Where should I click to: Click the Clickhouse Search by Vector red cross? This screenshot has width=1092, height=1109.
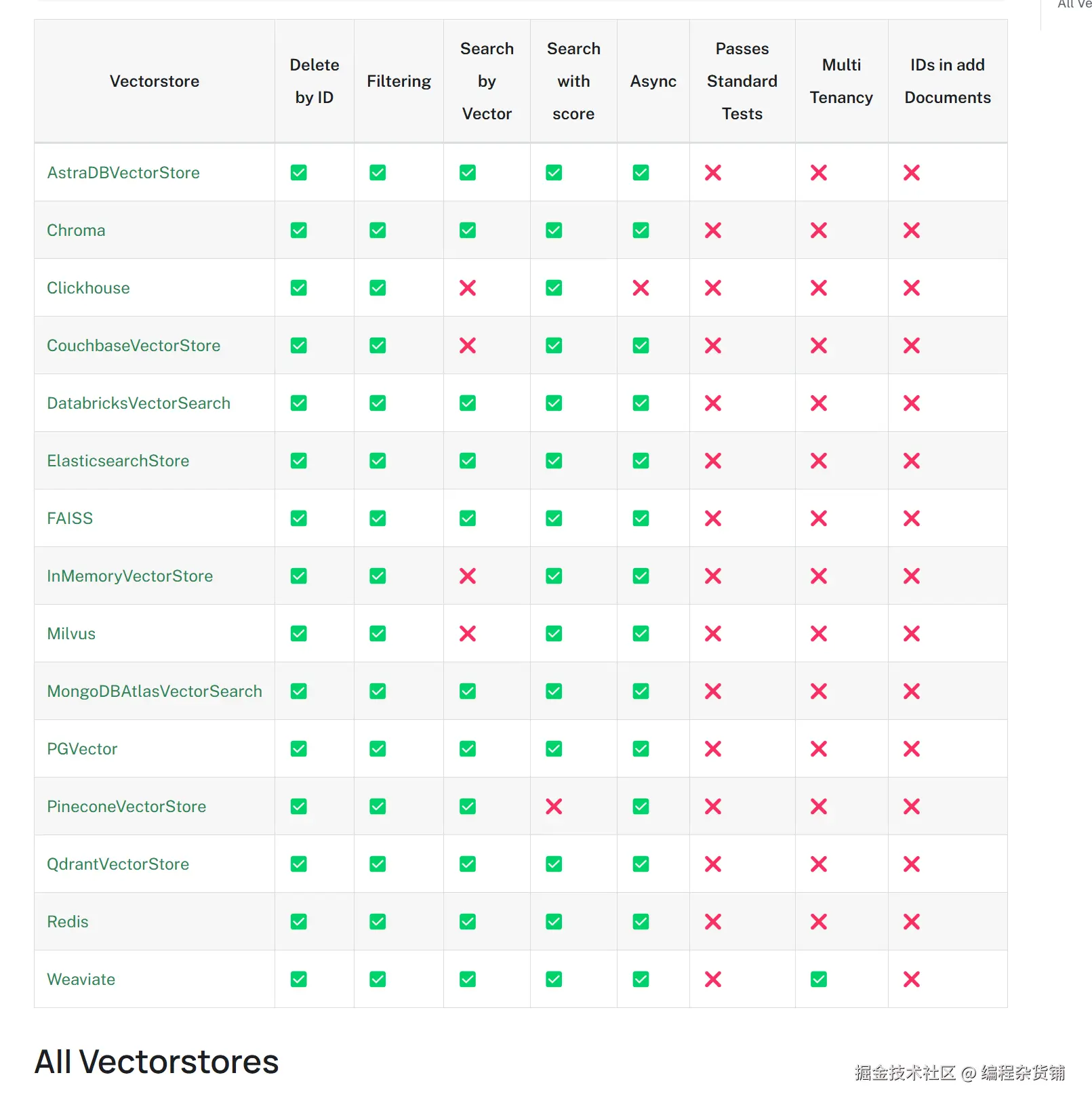tap(467, 288)
